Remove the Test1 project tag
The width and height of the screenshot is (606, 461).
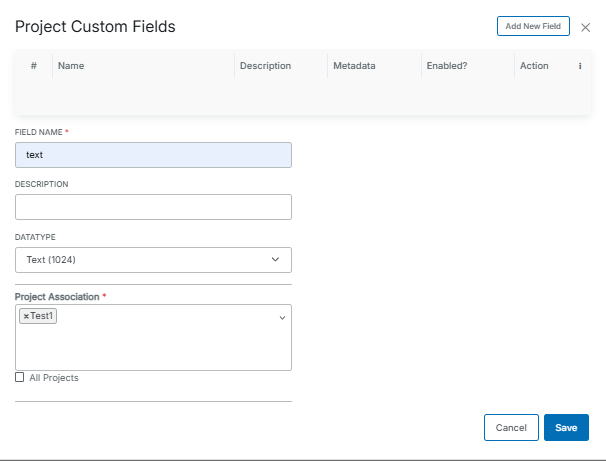(x=26, y=316)
